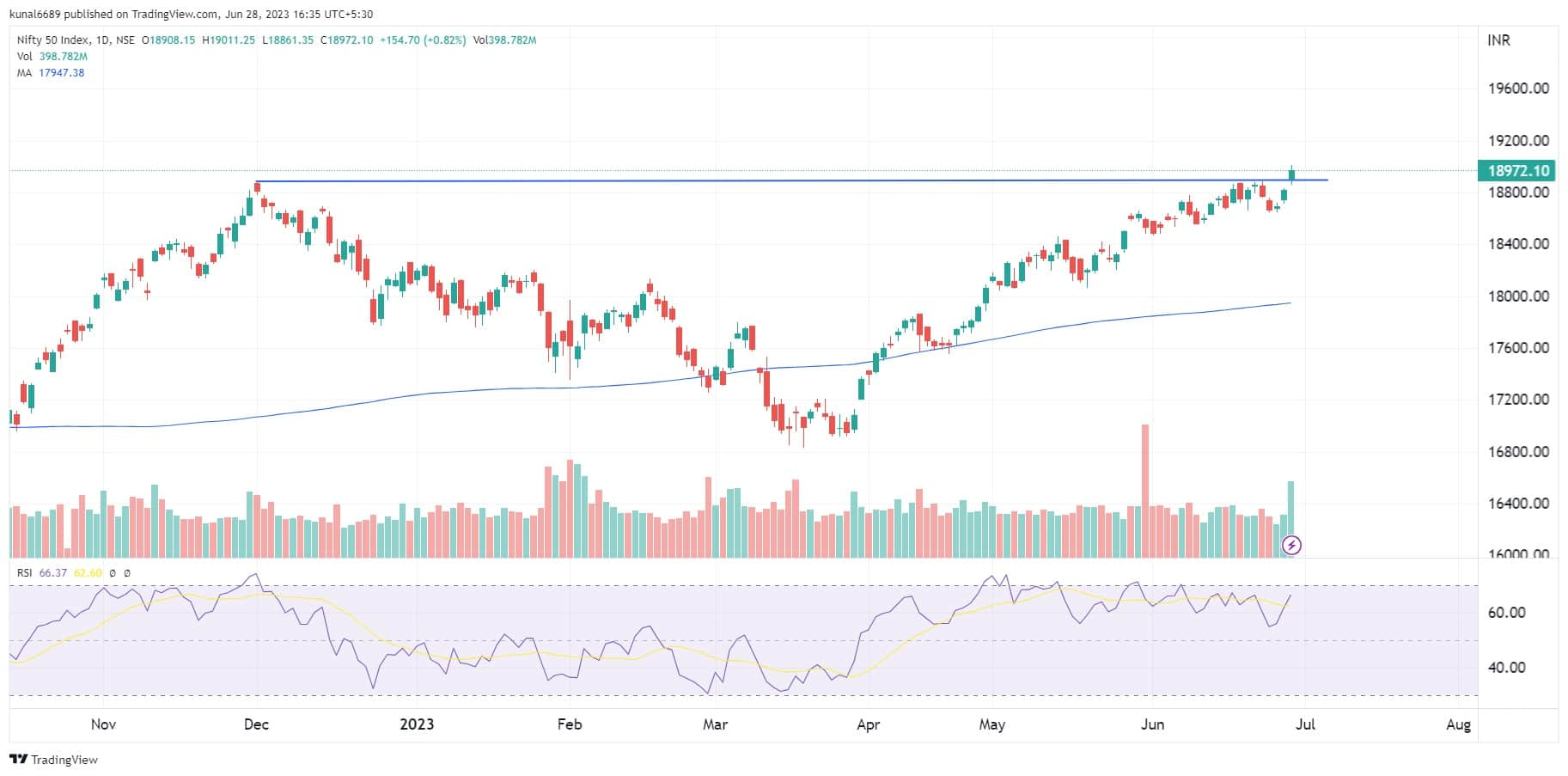Click the Nov label on time axis
1568x776 pixels.
[103, 724]
